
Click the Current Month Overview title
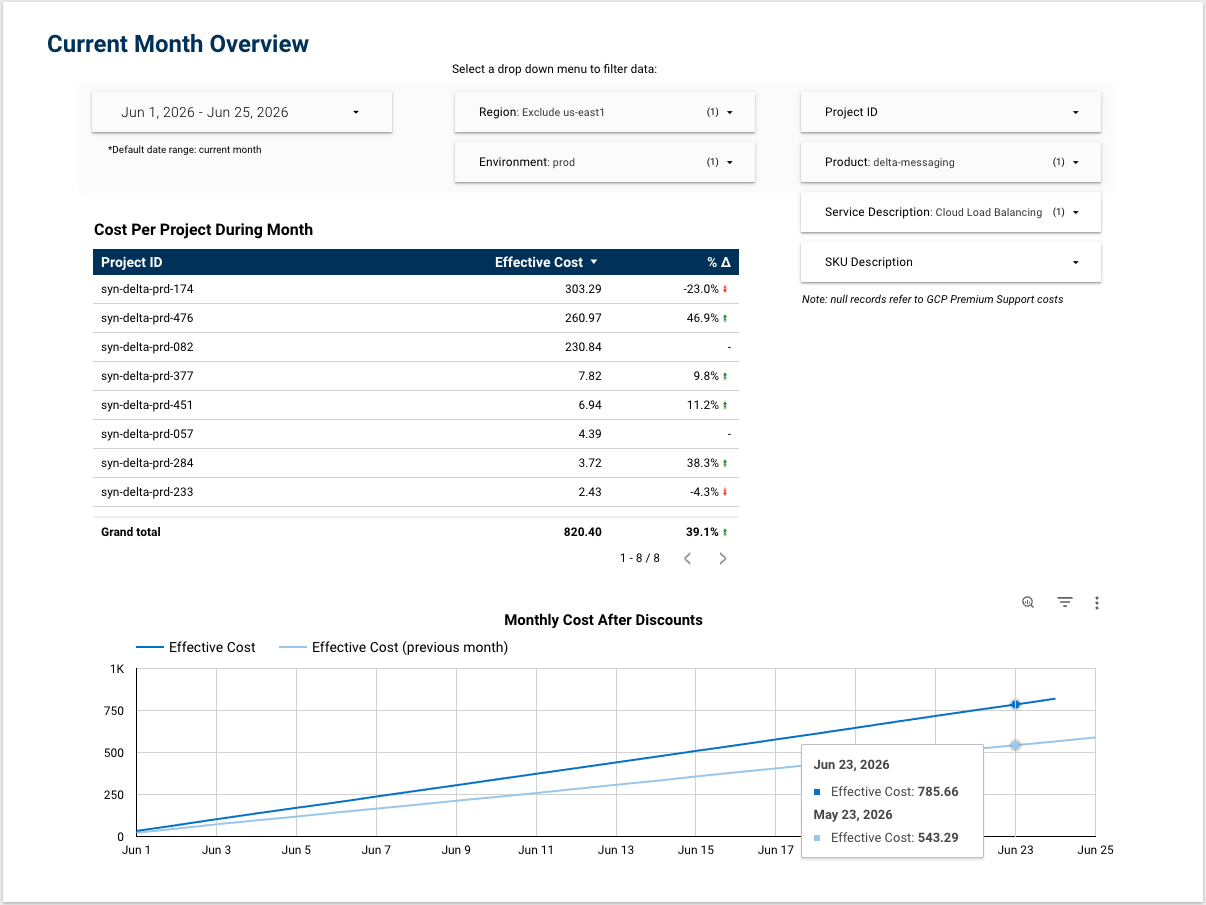click(x=178, y=44)
